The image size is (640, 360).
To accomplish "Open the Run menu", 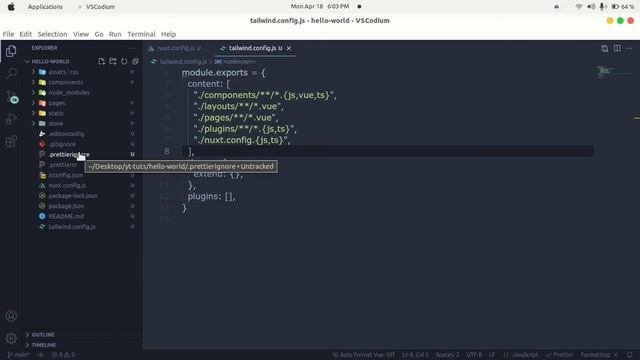I will 115,34.
